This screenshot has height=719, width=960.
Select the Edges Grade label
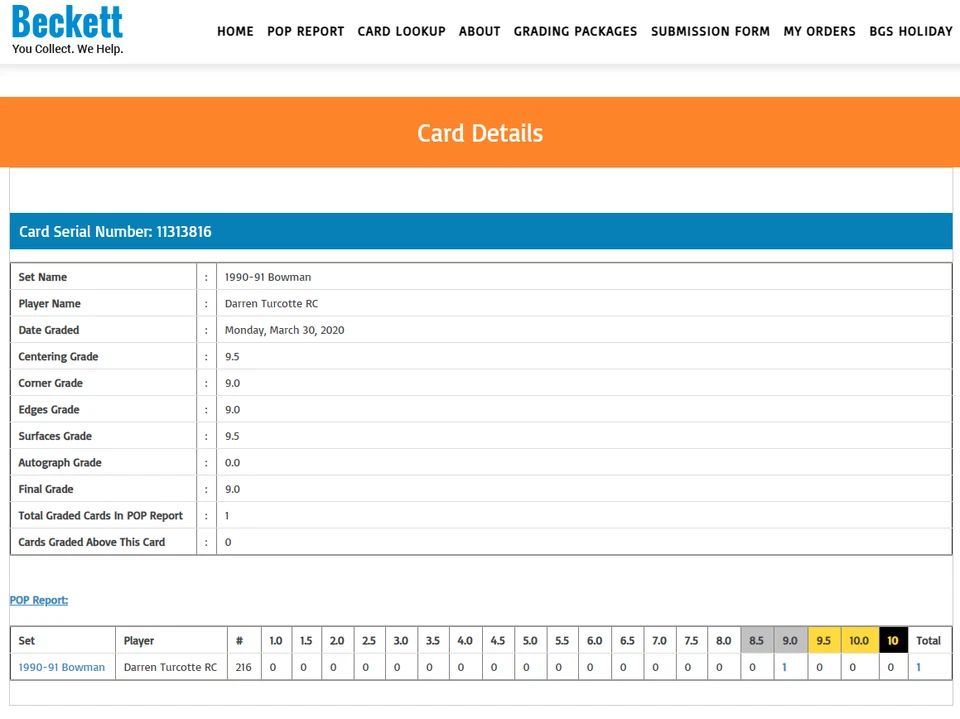click(48, 410)
